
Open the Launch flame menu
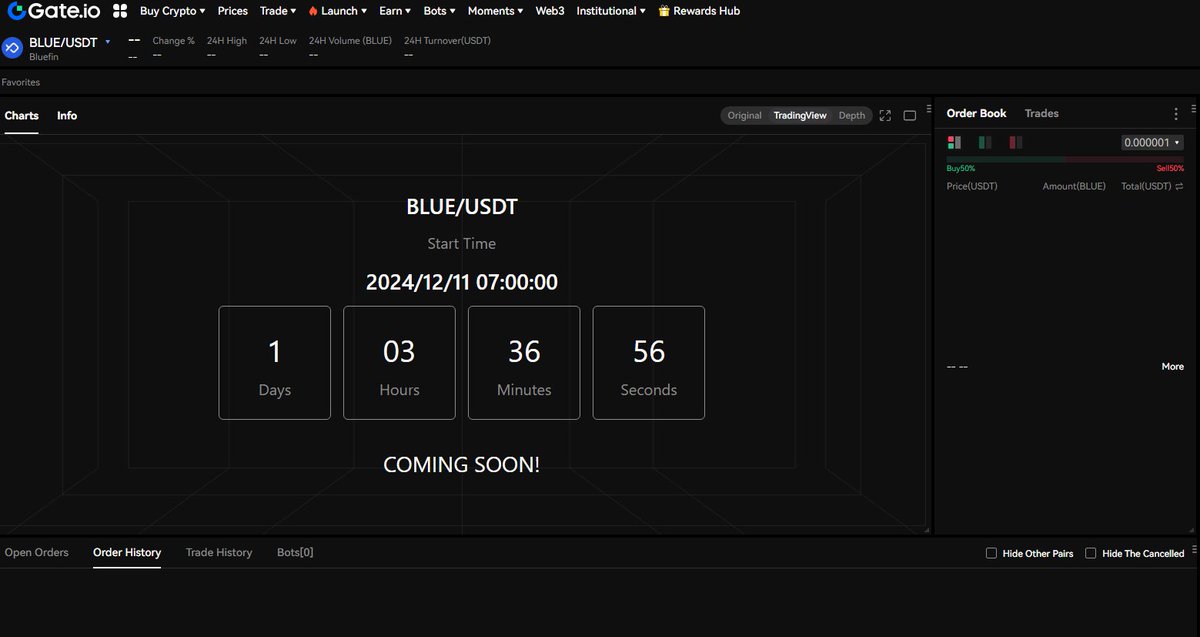pos(337,11)
